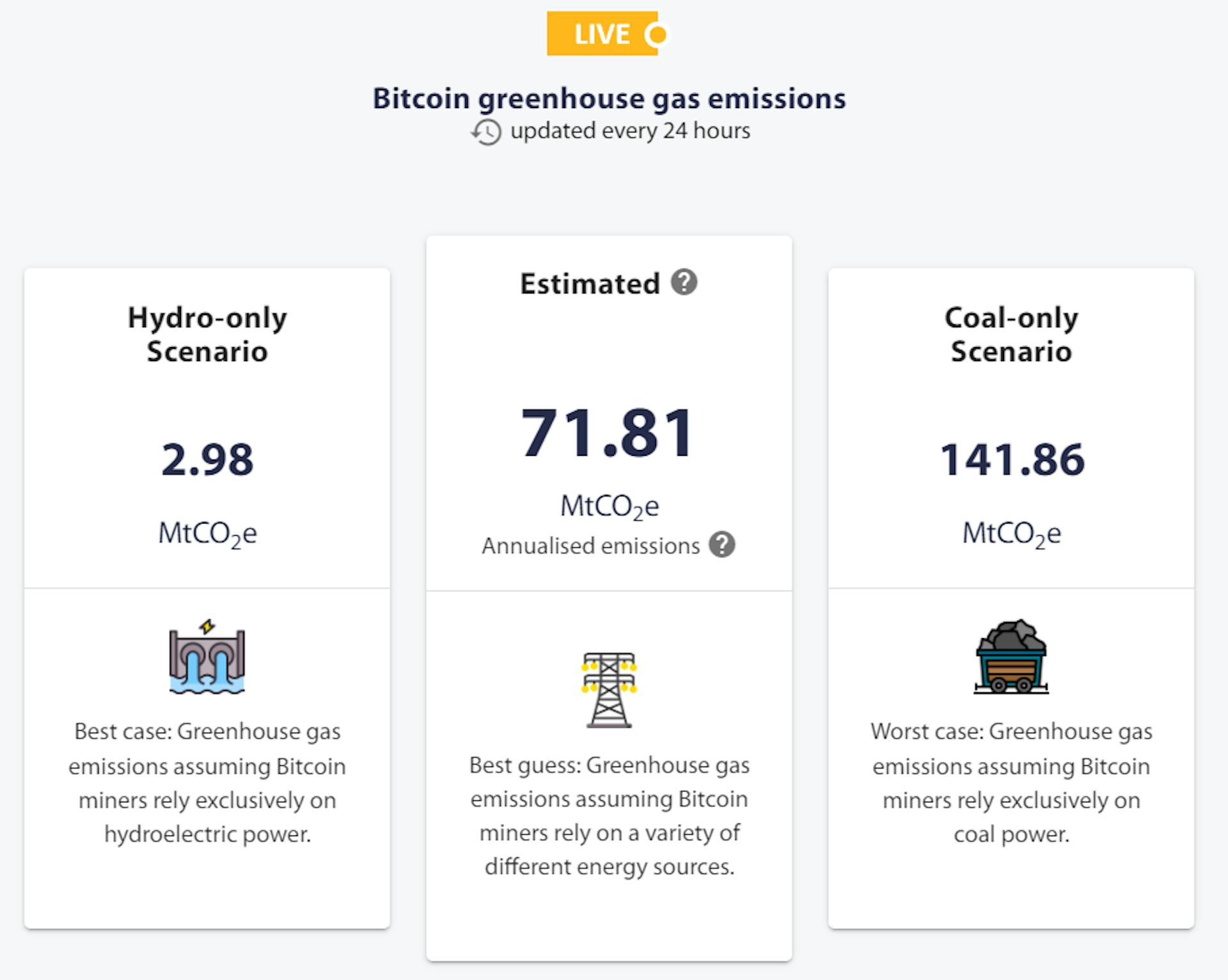The width and height of the screenshot is (1228, 980).
Task: Click the updated every 24 hours text
Action: point(630,131)
